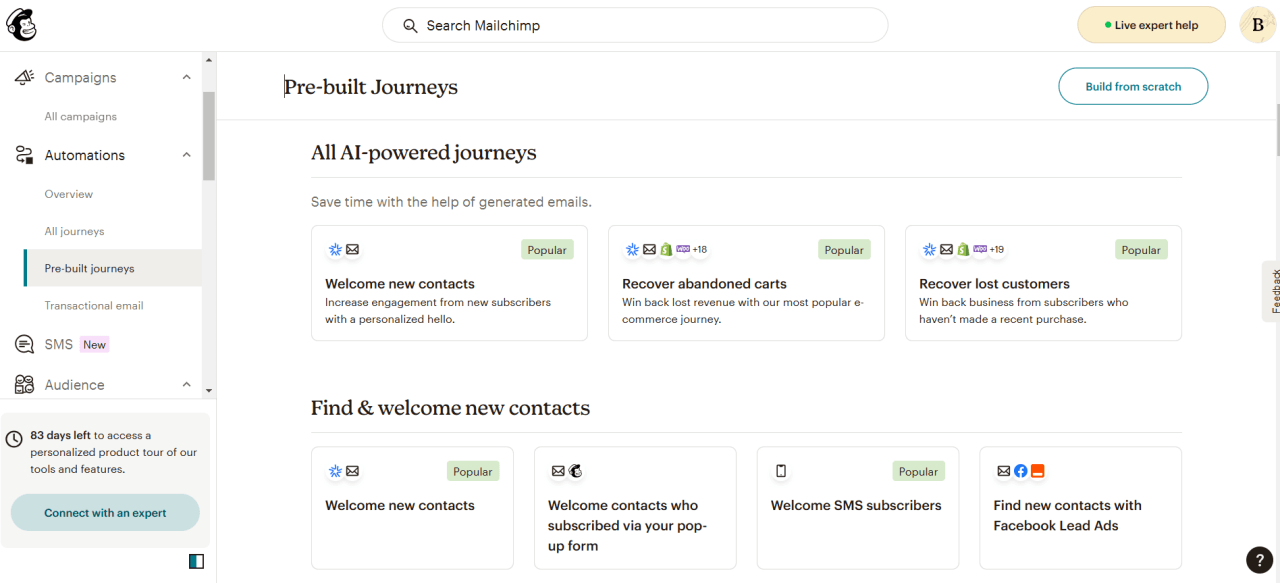The image size is (1280, 583).
Task: Open the Feedback tab on the right edge
Action: click(1273, 290)
